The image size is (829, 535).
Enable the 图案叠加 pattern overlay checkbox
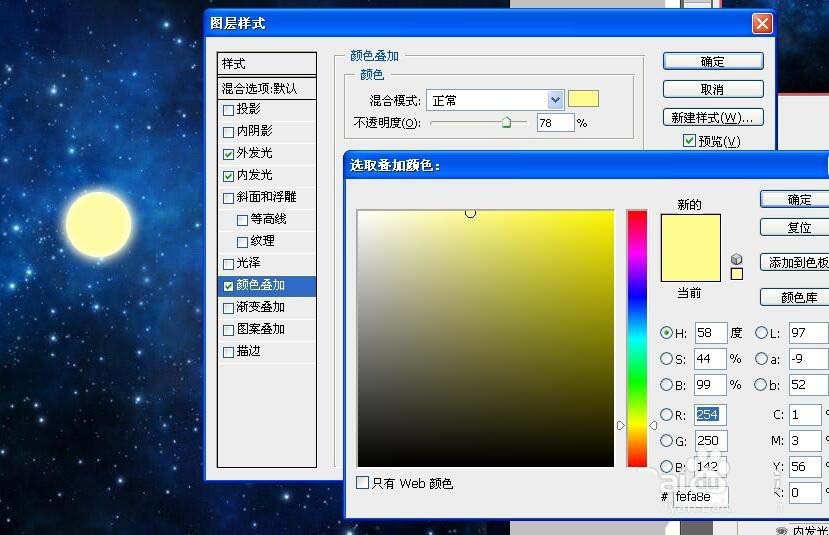click(x=228, y=330)
